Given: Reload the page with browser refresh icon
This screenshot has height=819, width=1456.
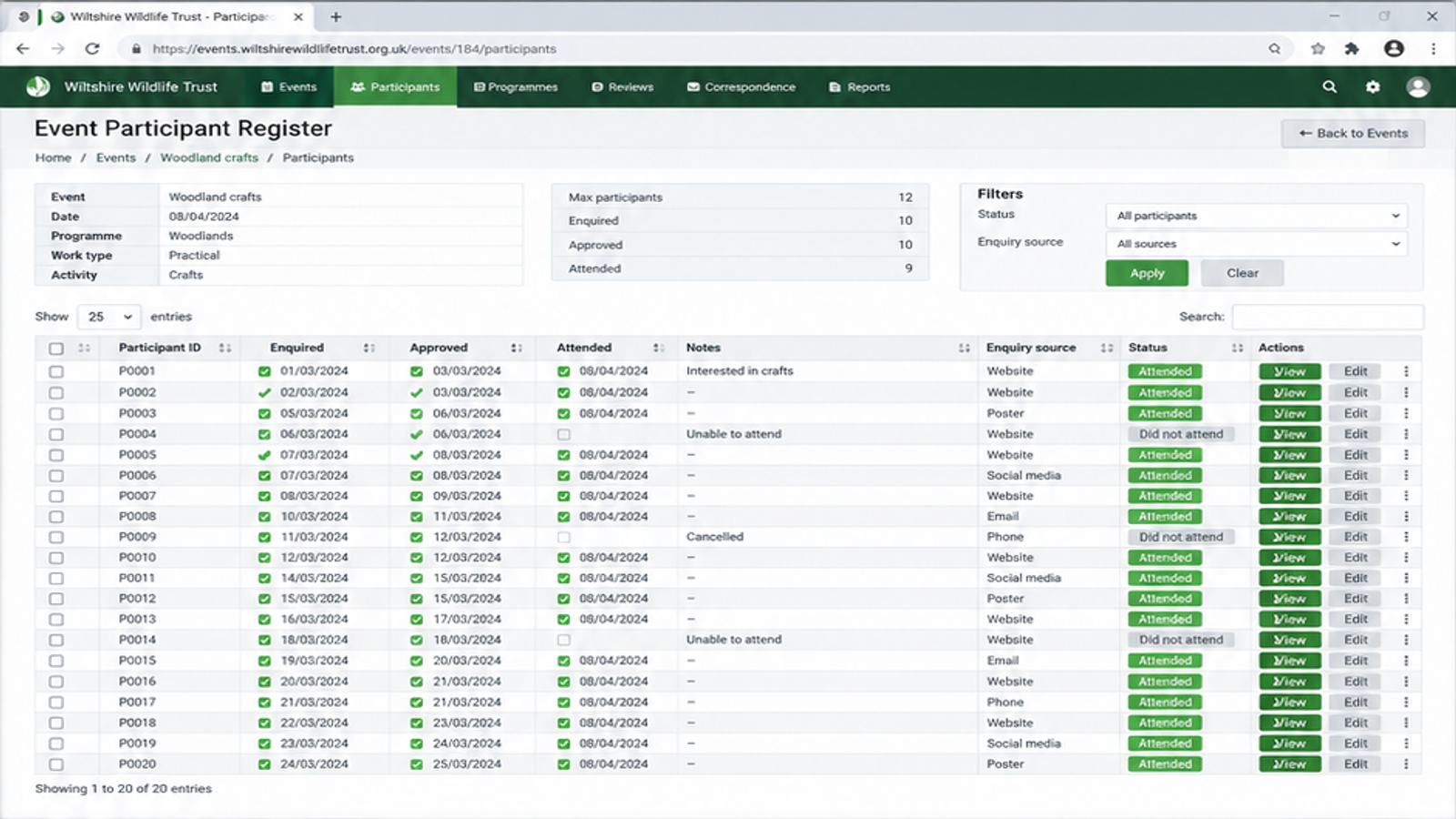Looking at the screenshot, I should 92,48.
